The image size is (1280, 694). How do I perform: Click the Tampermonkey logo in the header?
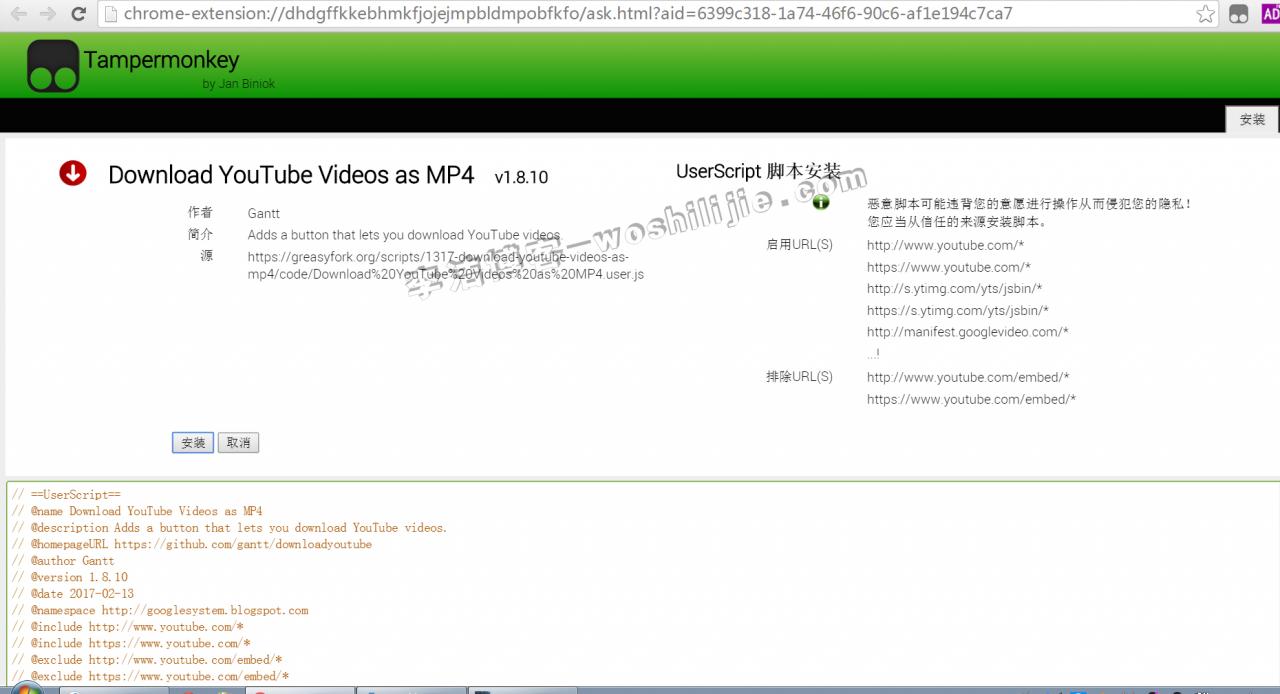click(x=53, y=66)
